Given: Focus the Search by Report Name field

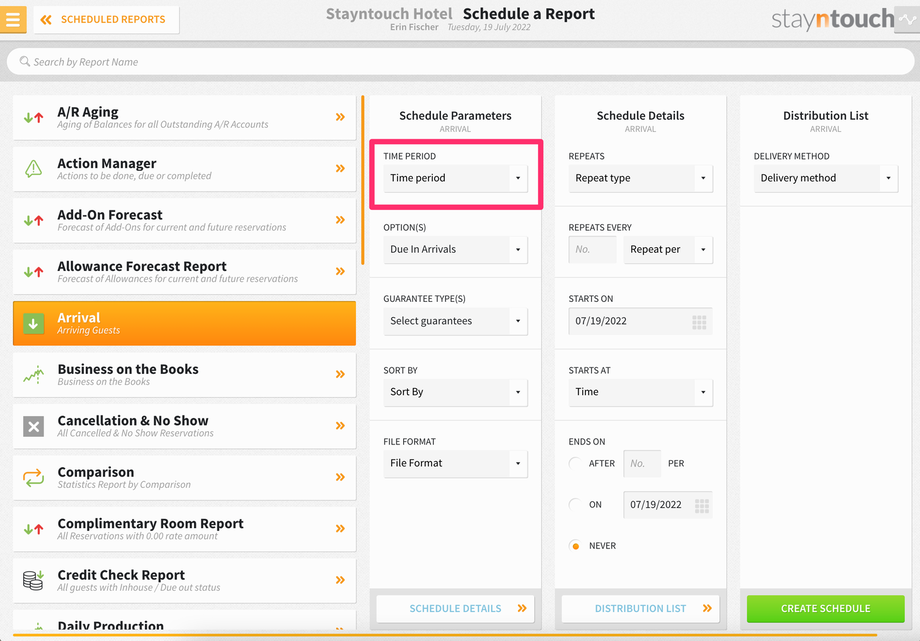Looking at the screenshot, I should pyautogui.click(x=460, y=62).
